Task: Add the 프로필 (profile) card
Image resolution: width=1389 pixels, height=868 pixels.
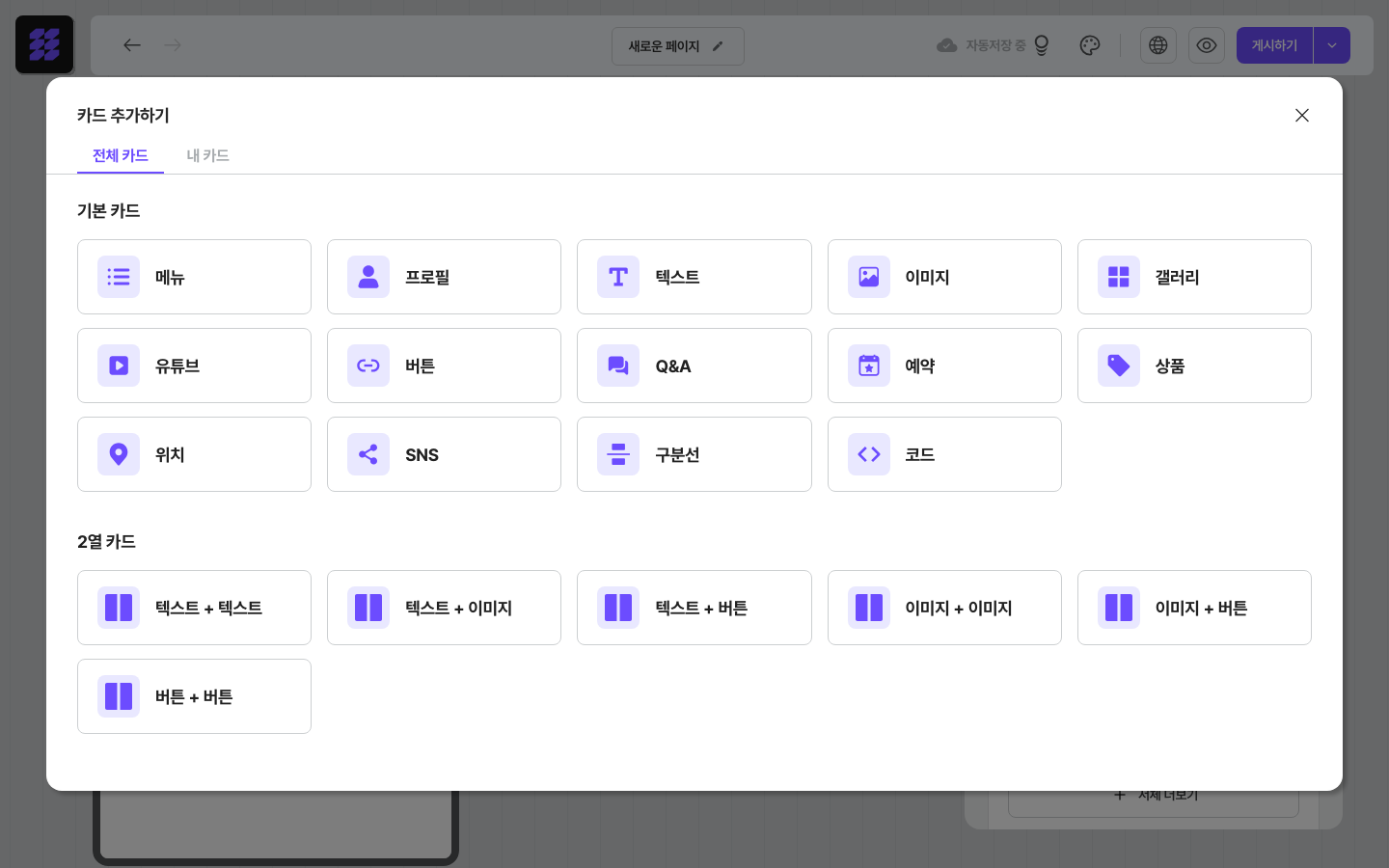Action: pos(444,277)
